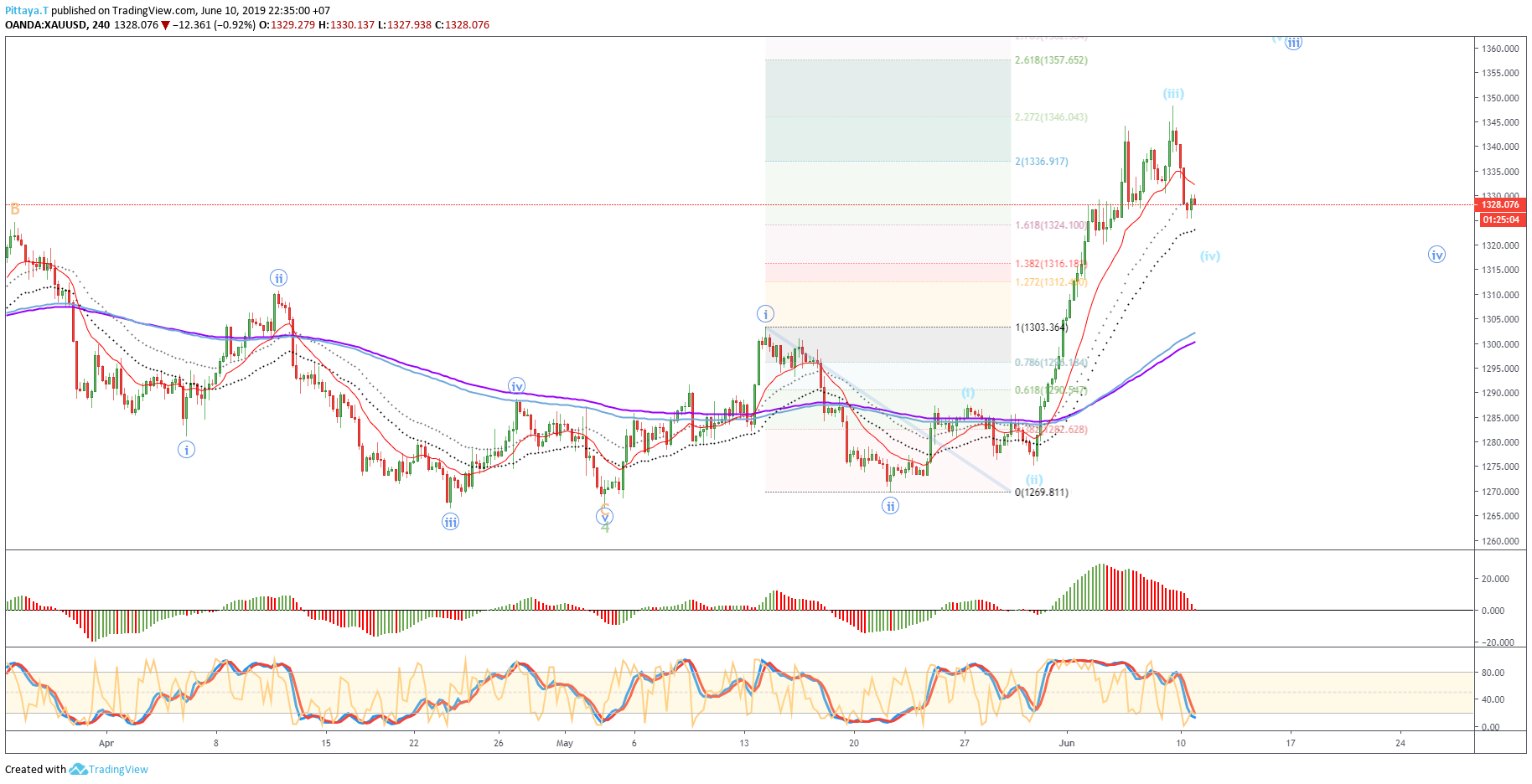Click the Fibonacci 0.786 level label

coord(1051,363)
